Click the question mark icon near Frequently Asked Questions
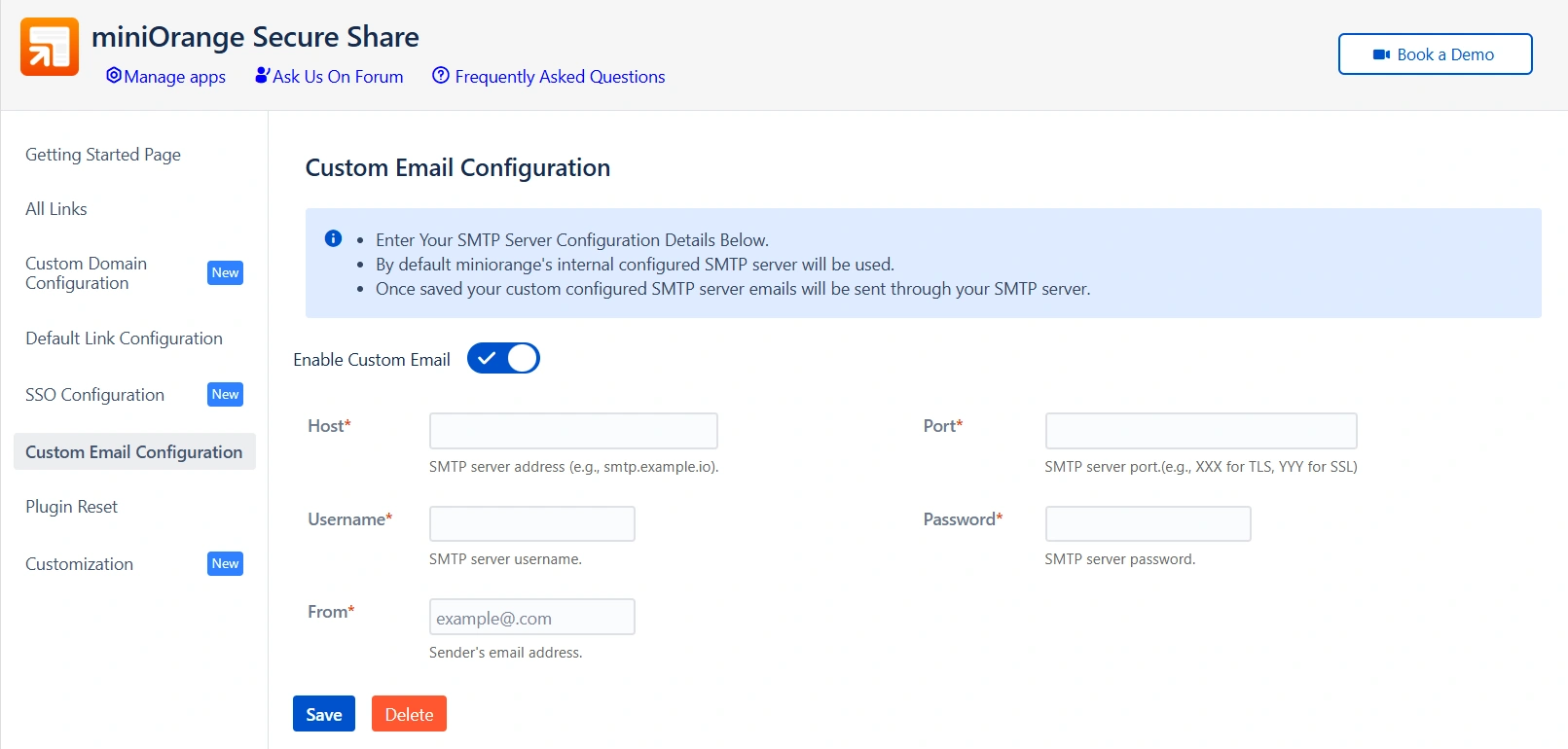The width and height of the screenshot is (1568, 749). (440, 75)
